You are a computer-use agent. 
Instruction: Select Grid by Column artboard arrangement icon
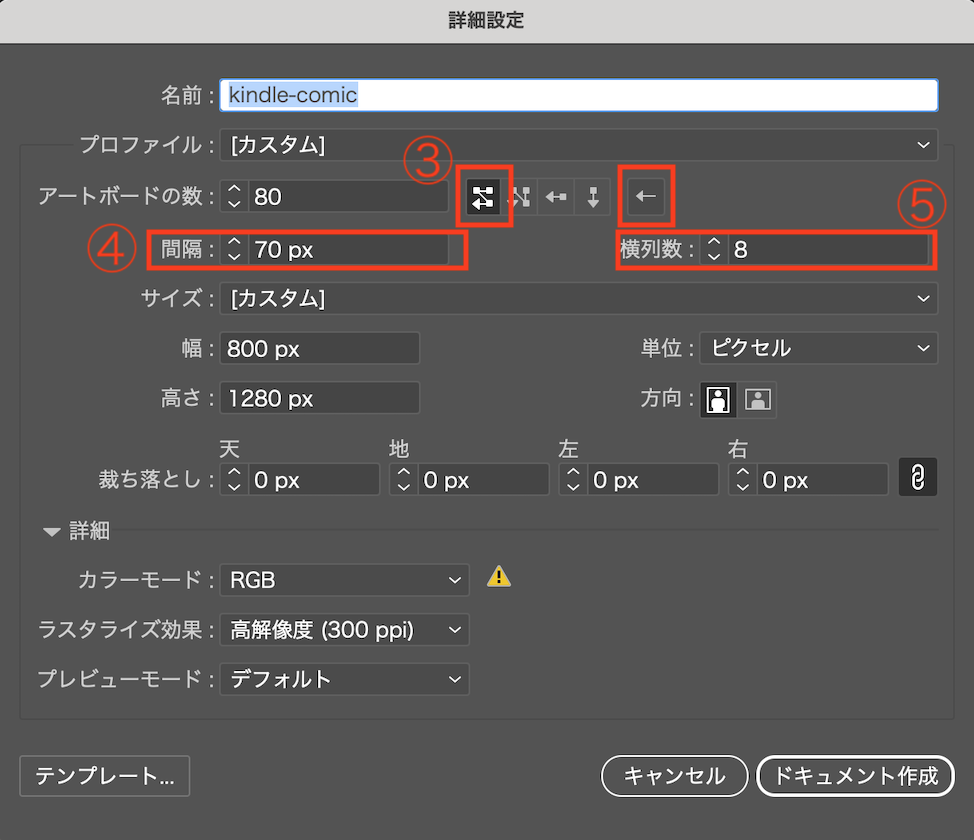520,197
